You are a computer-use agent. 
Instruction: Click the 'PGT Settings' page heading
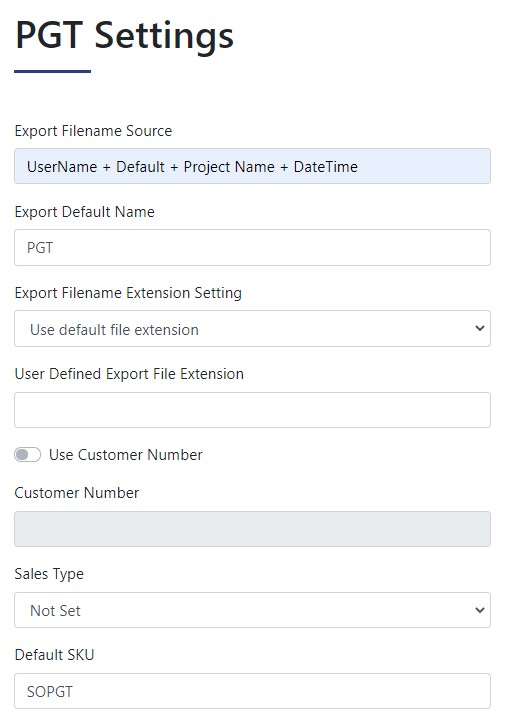coord(124,36)
